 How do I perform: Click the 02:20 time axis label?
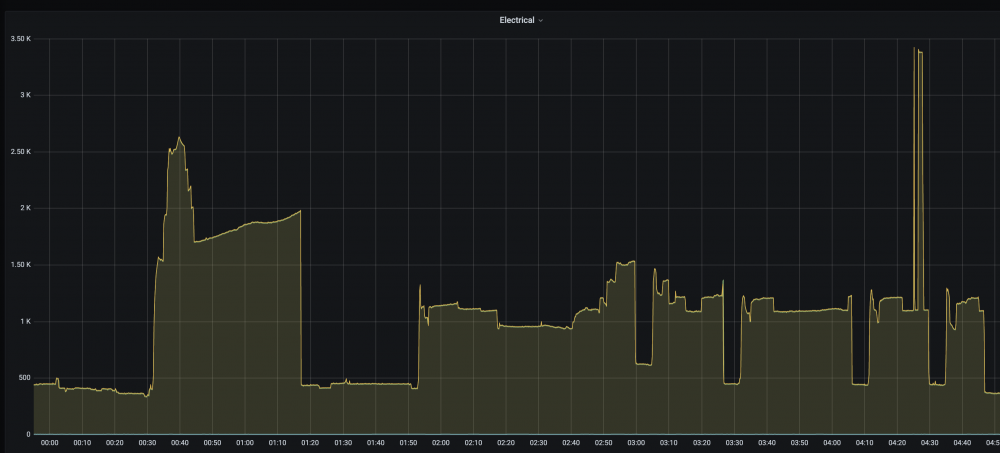(506, 443)
